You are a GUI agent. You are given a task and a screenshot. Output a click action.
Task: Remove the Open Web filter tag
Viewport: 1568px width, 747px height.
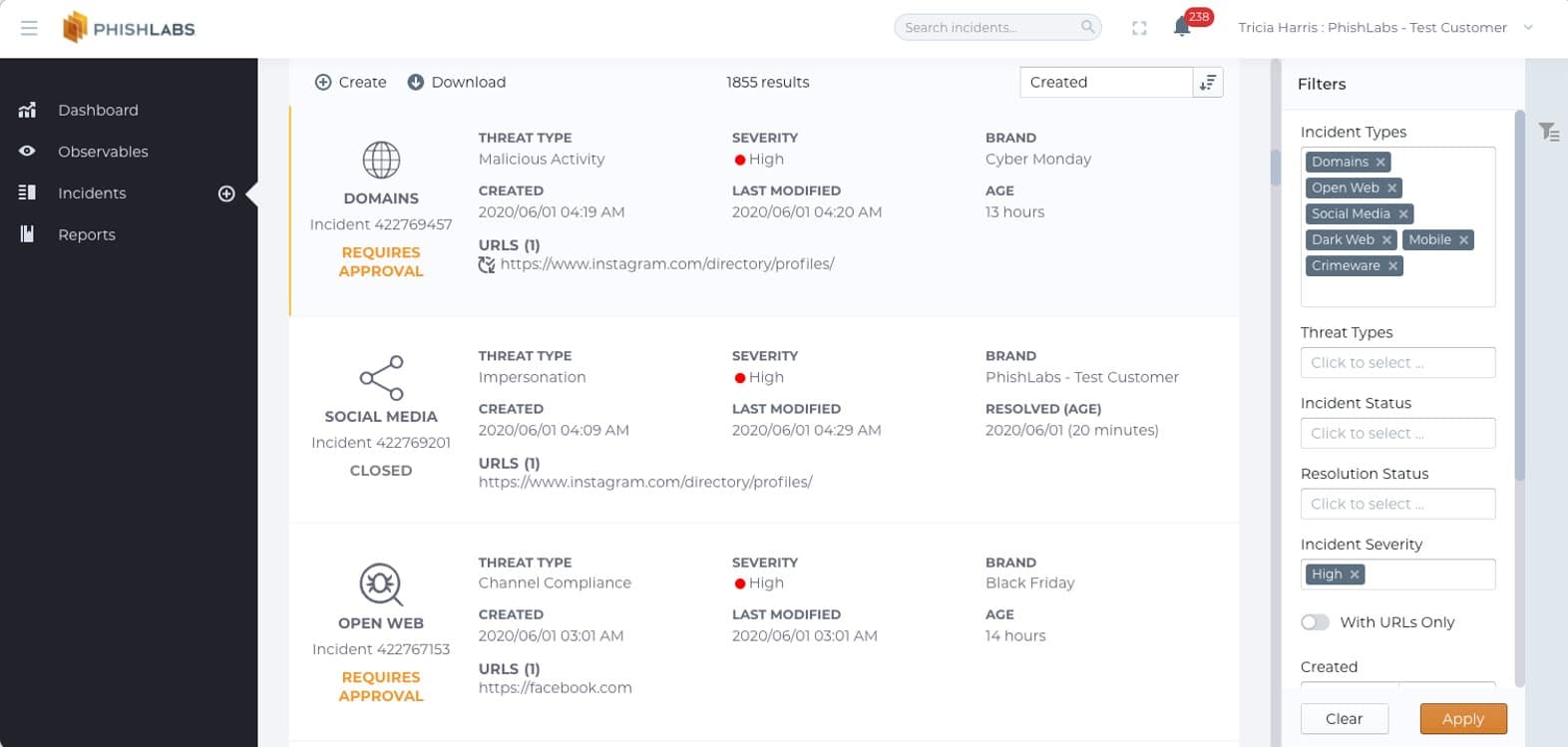1391,187
